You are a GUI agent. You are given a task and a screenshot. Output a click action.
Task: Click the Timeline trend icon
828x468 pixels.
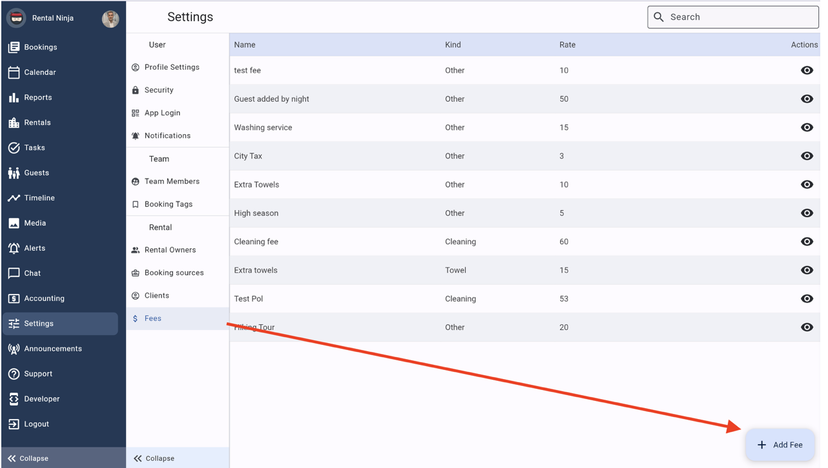(x=14, y=198)
